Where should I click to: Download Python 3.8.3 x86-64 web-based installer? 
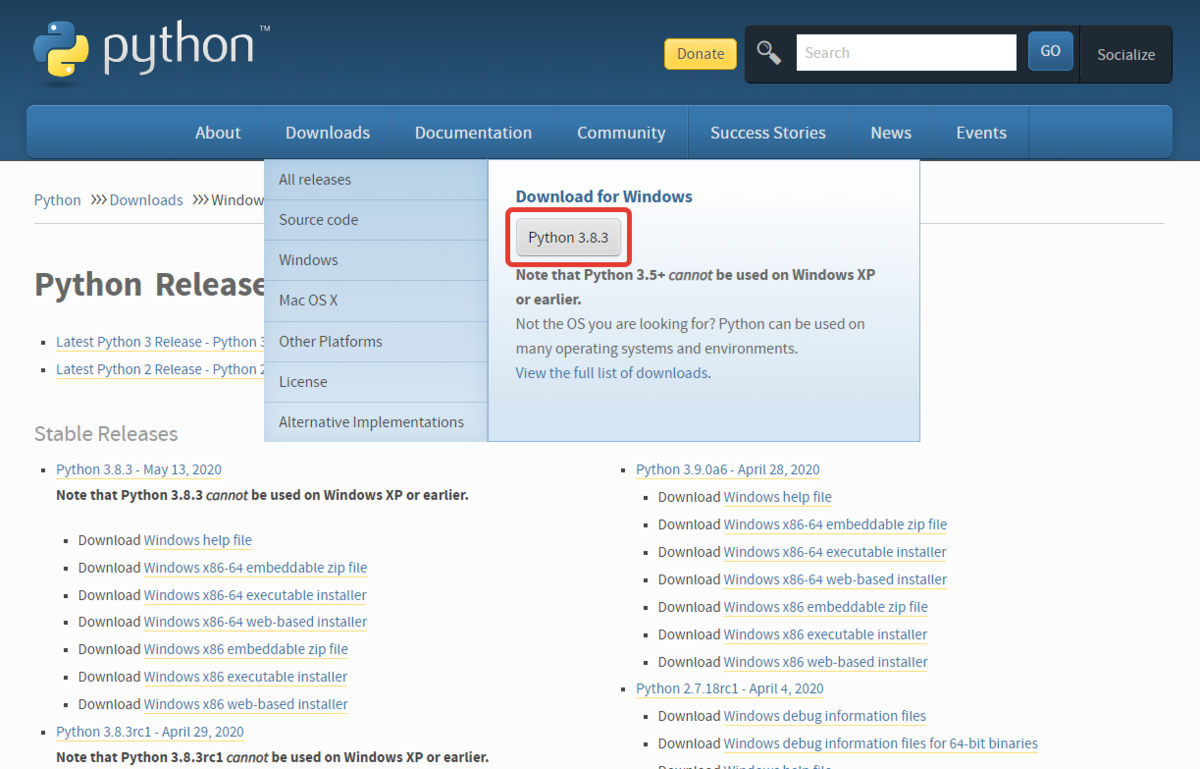coord(255,622)
